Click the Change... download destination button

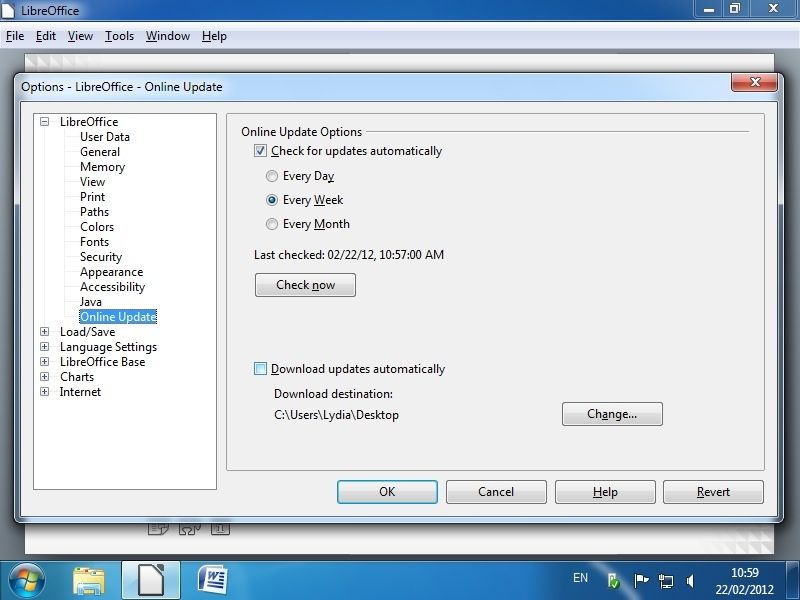coord(612,414)
